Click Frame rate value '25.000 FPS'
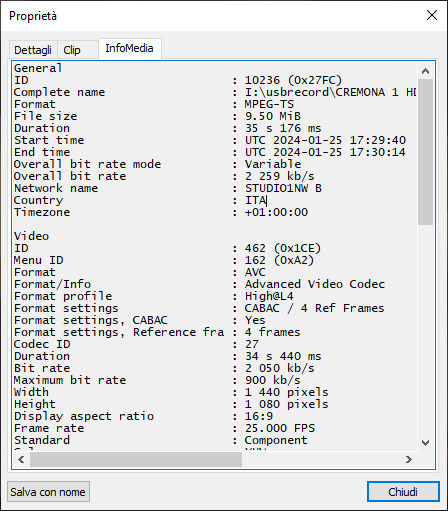Image resolution: width=448 pixels, height=511 pixels. click(x=280, y=428)
